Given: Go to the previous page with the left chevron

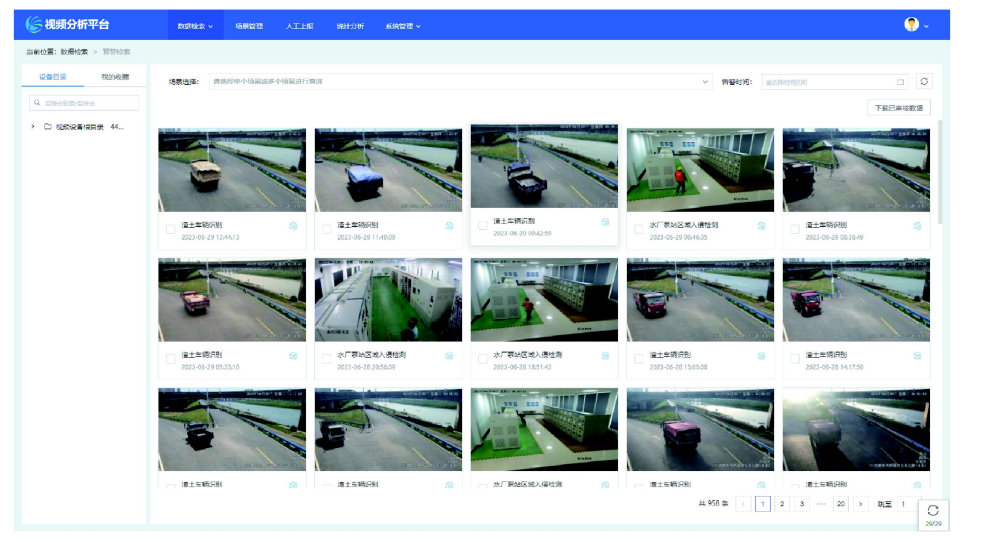Looking at the screenshot, I should (x=744, y=504).
